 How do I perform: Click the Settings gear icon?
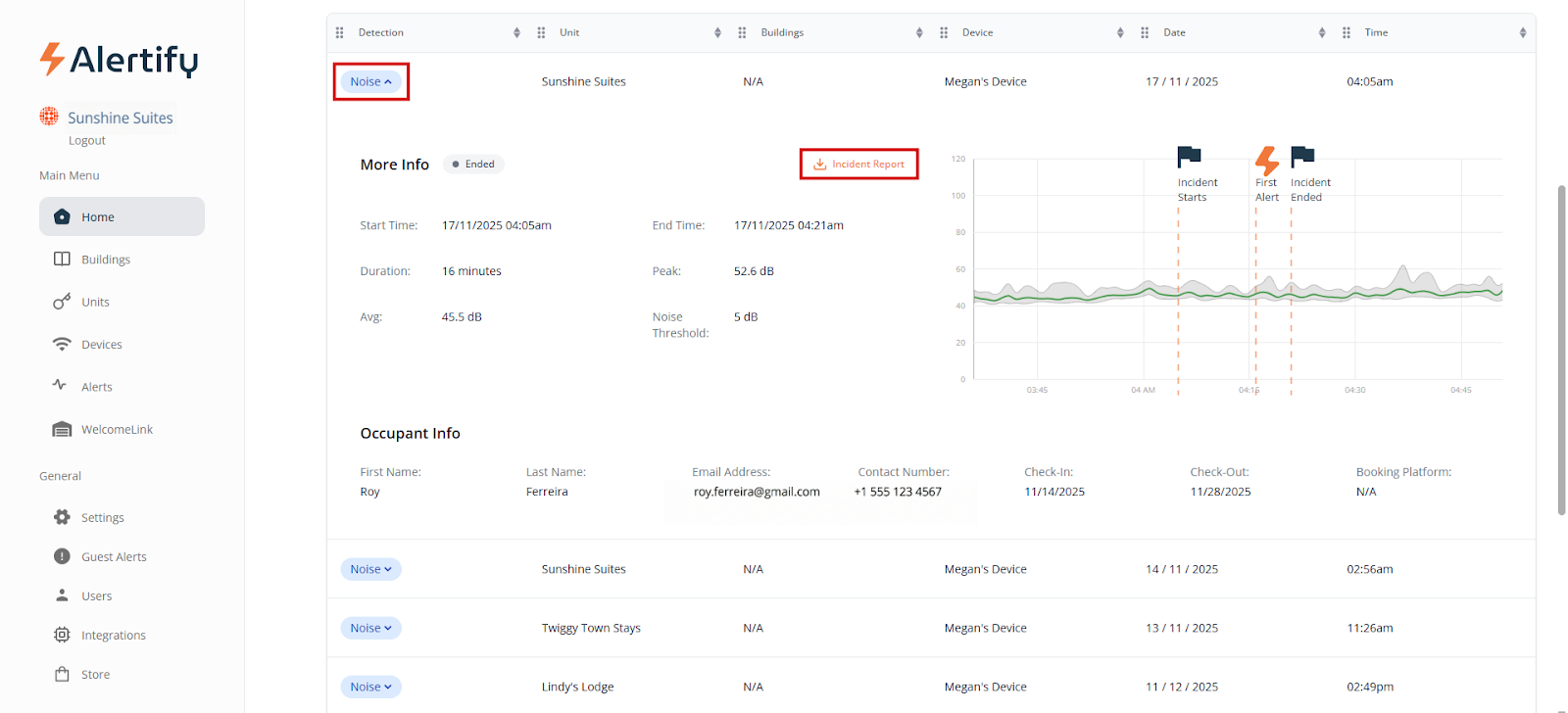pos(62,517)
